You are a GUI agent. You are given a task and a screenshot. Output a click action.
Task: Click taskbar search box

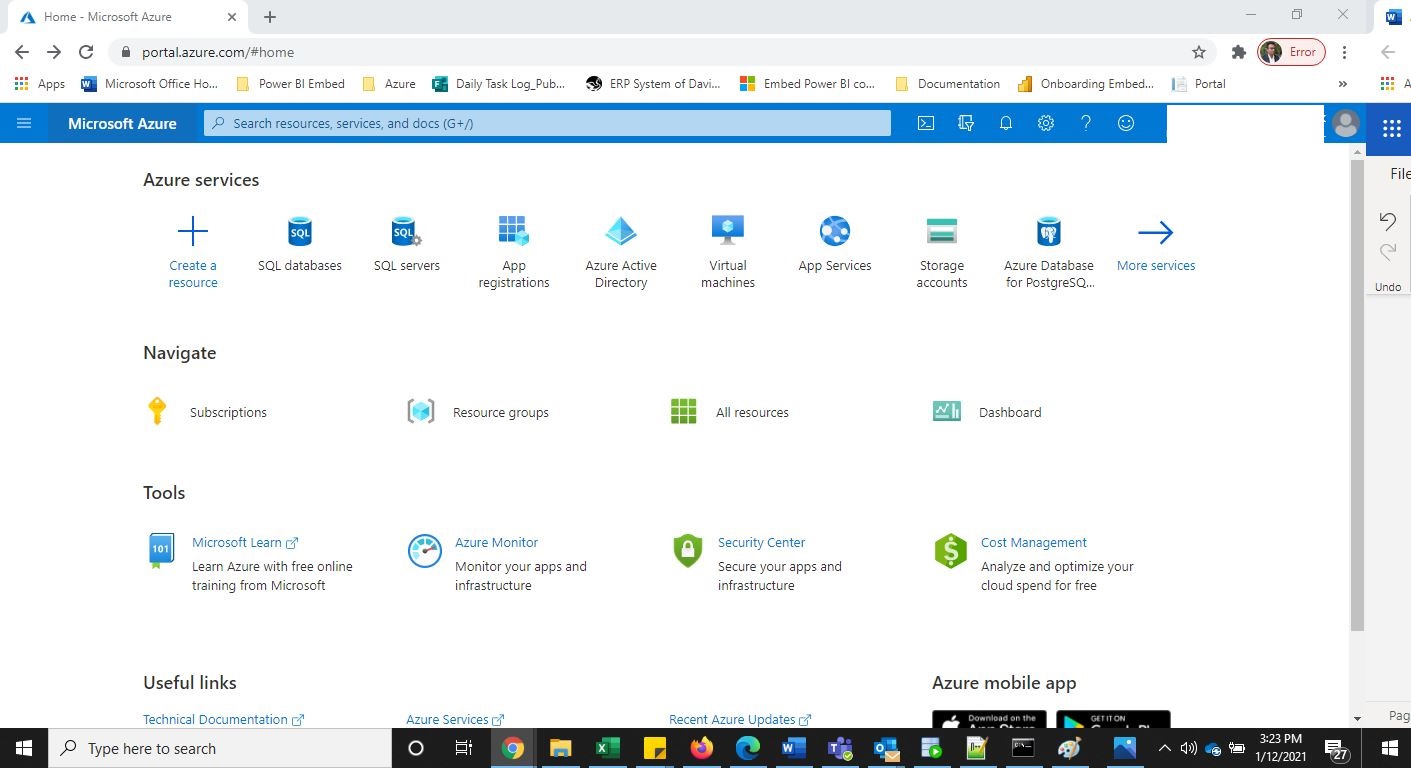tap(220, 748)
